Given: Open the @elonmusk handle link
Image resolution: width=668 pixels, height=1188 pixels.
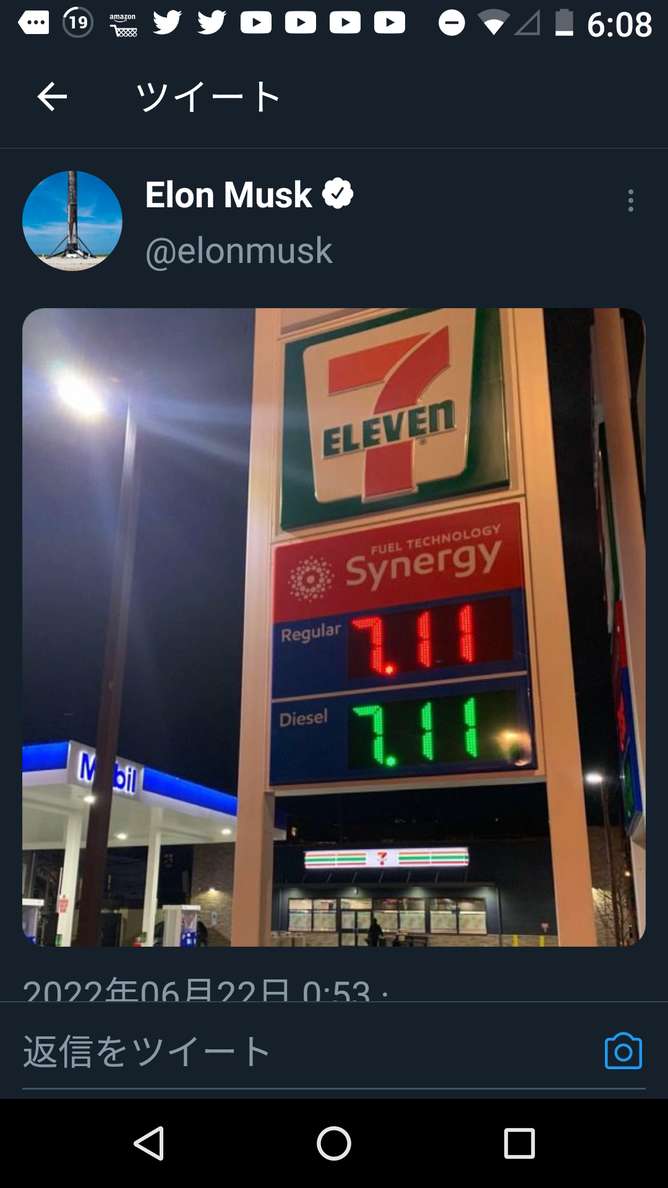Looking at the screenshot, I should pyautogui.click(x=239, y=251).
